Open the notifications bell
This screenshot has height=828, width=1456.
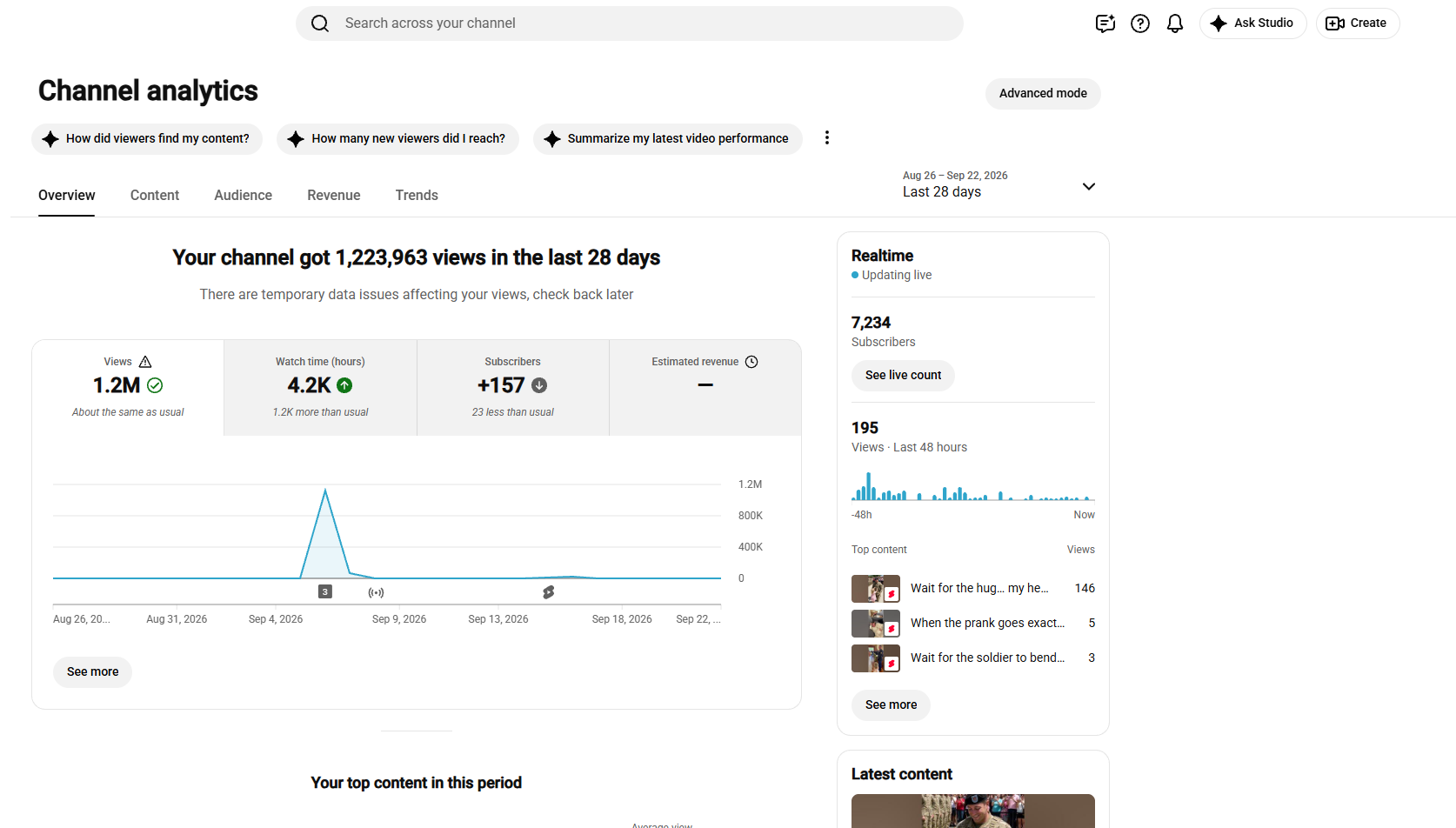[1175, 23]
